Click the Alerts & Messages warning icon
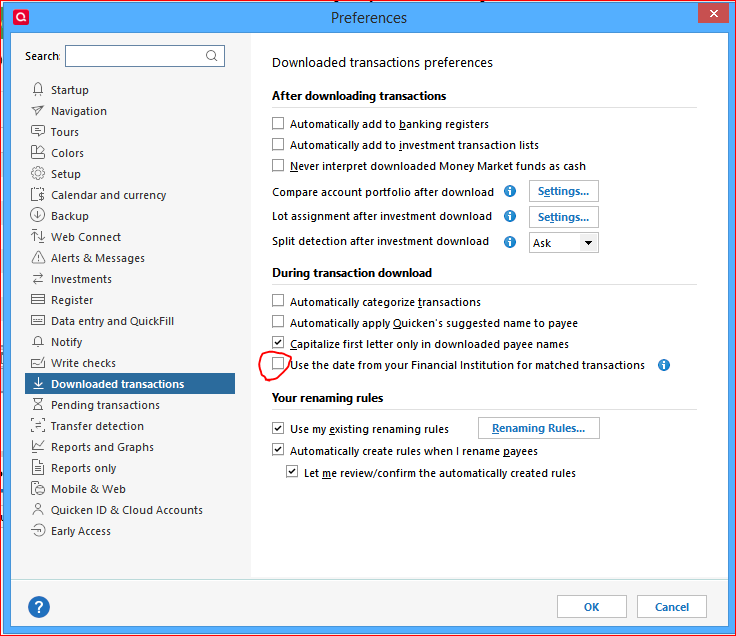The height and width of the screenshot is (636, 736). point(38,257)
